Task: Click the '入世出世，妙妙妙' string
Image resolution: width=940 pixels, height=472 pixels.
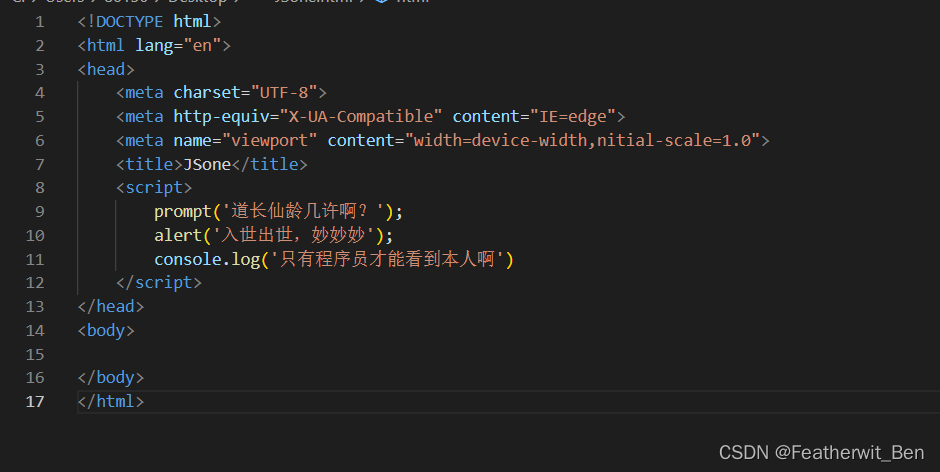Action: tap(293, 235)
